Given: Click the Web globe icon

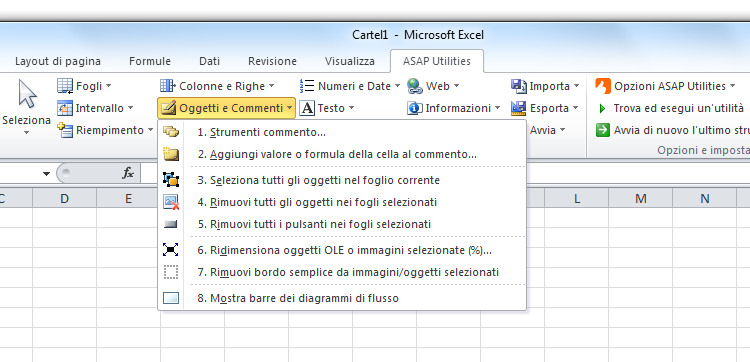Looking at the screenshot, I should point(415,86).
